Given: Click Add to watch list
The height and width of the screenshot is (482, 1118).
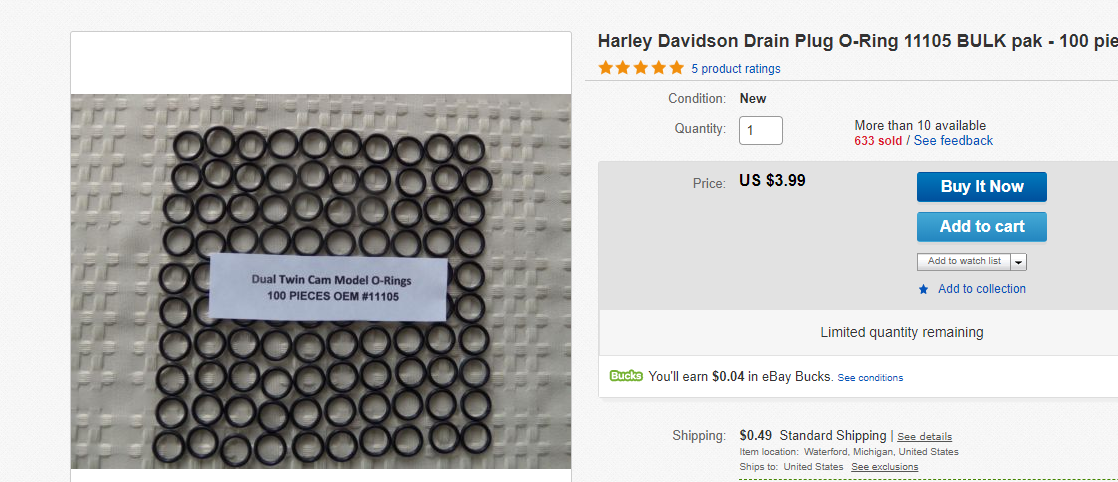Looking at the screenshot, I should [964, 262].
